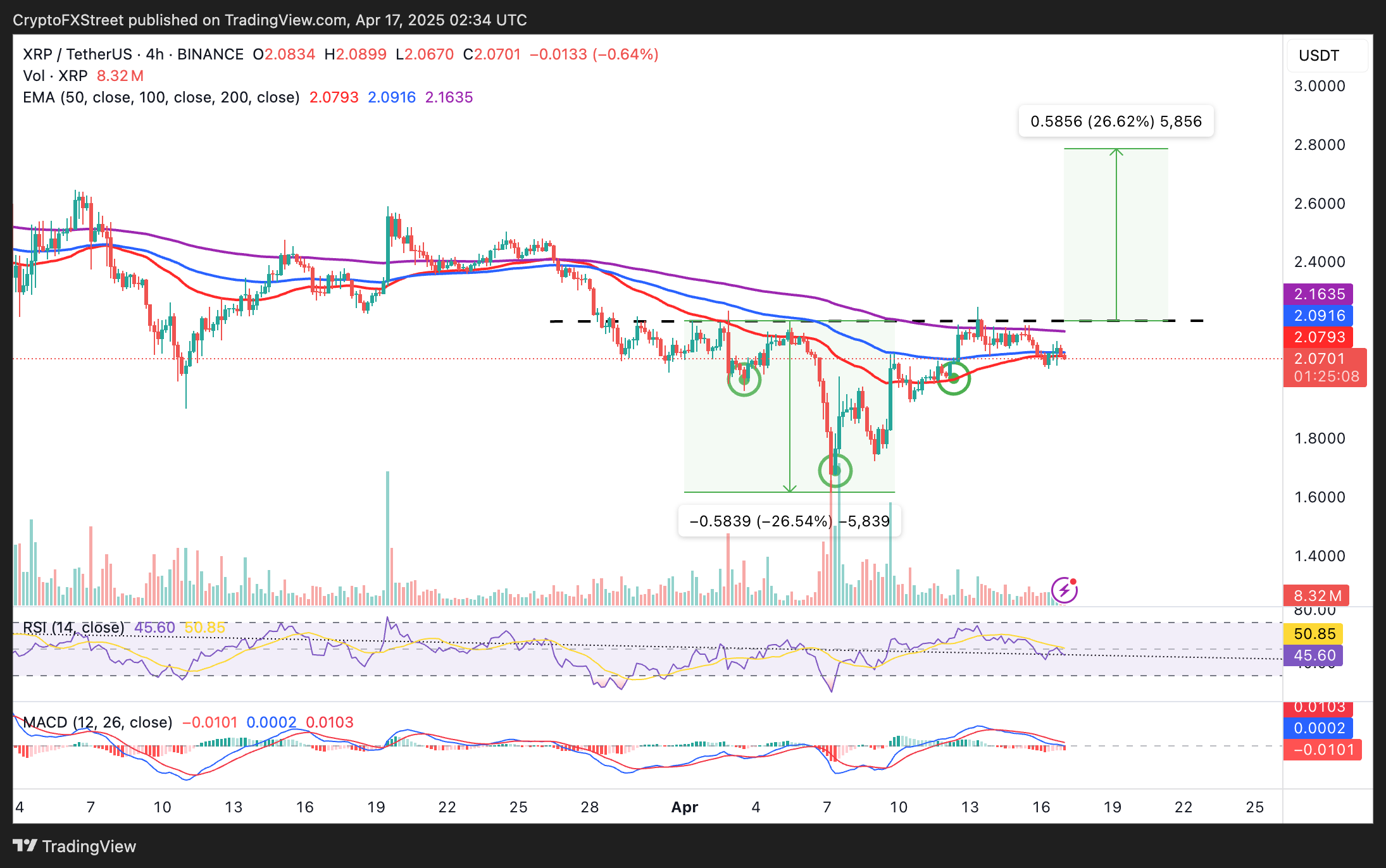Select the MACD (12, 26, close) indicator label
The image size is (1386, 868).
click(97, 722)
